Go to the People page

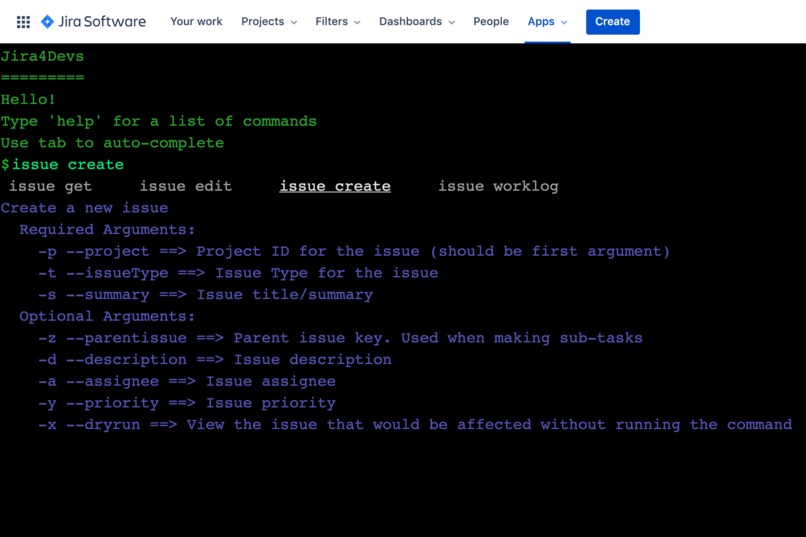pos(491,22)
